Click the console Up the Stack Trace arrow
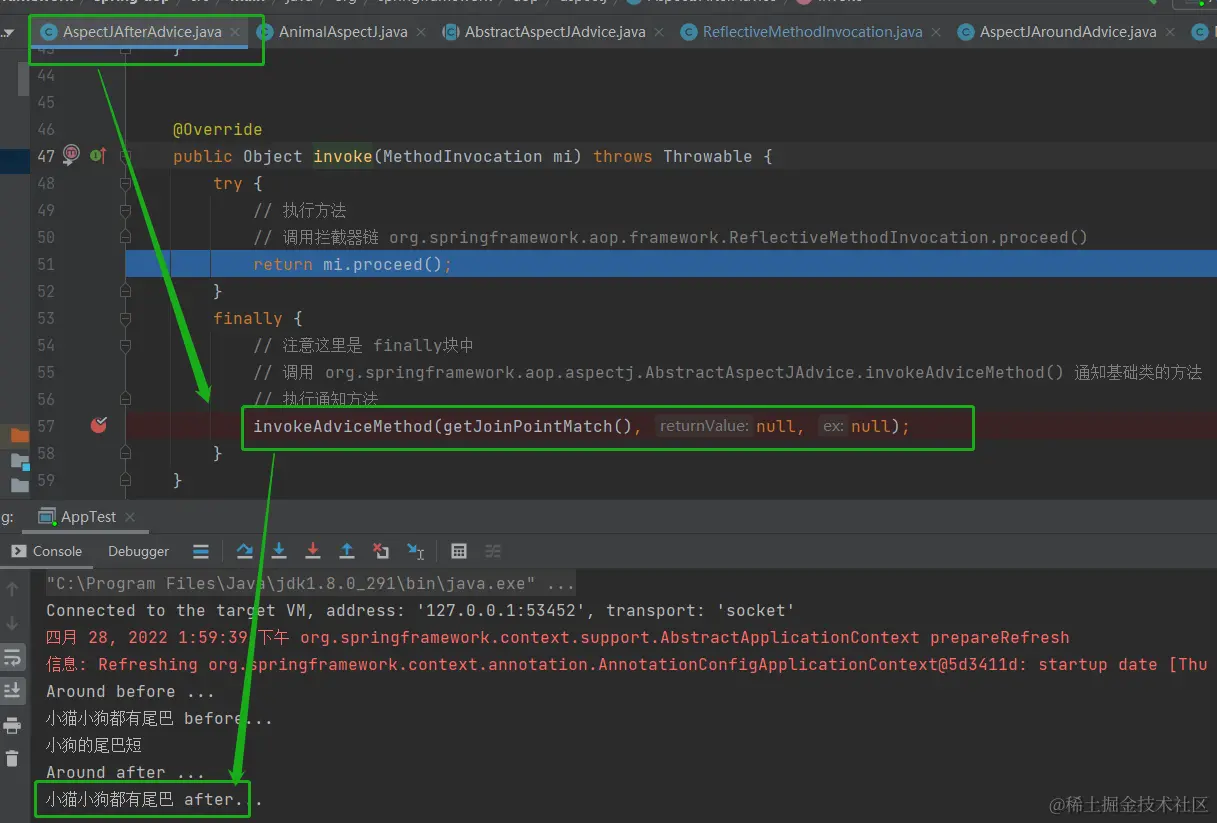Viewport: 1217px width, 823px height. pos(13,589)
